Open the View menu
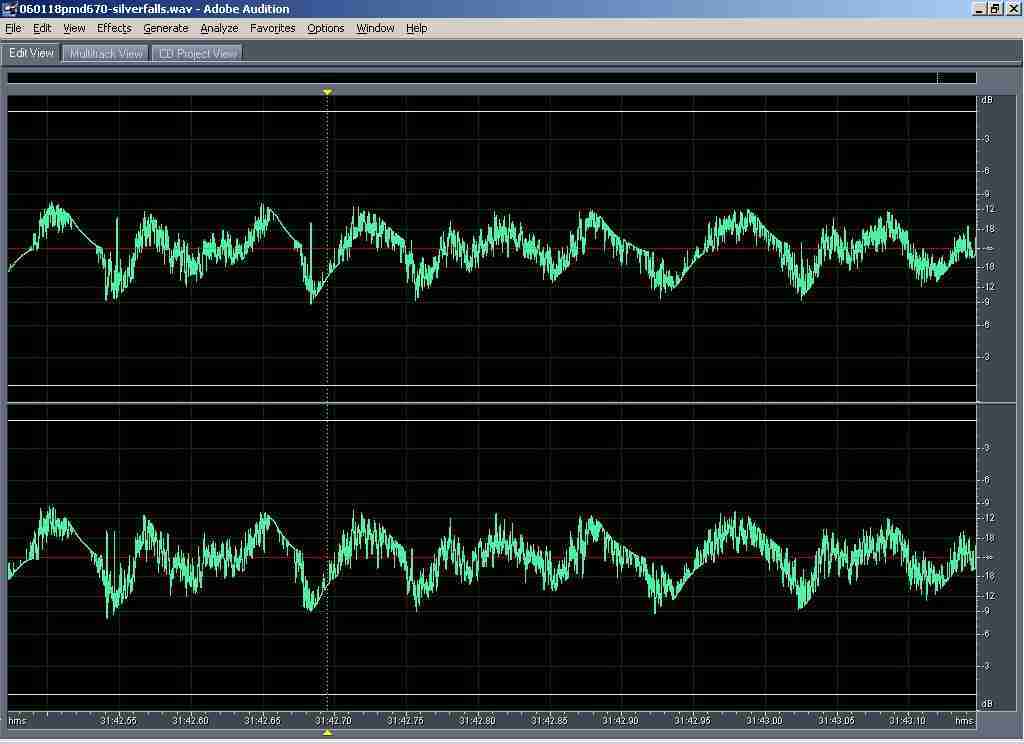The width and height of the screenshot is (1024, 744). [x=74, y=28]
